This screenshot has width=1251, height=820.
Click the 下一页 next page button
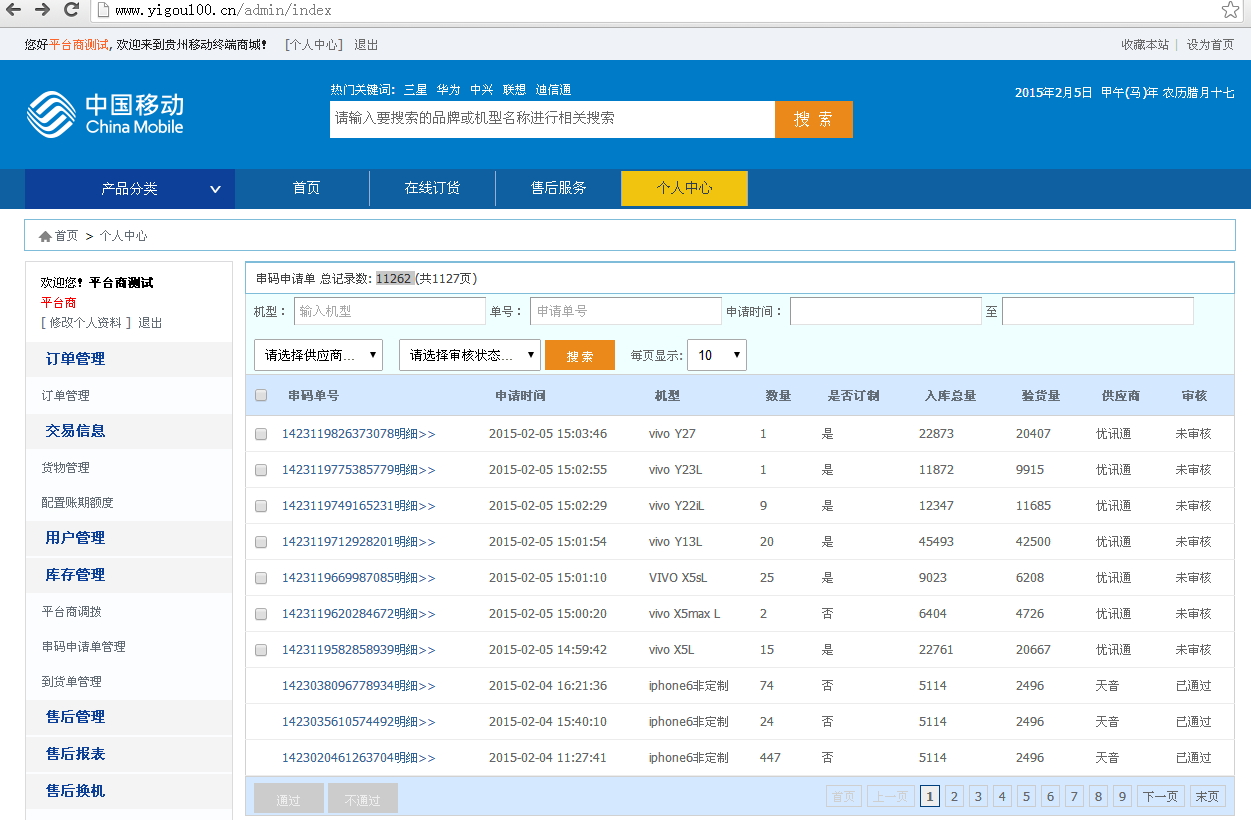(1160, 797)
